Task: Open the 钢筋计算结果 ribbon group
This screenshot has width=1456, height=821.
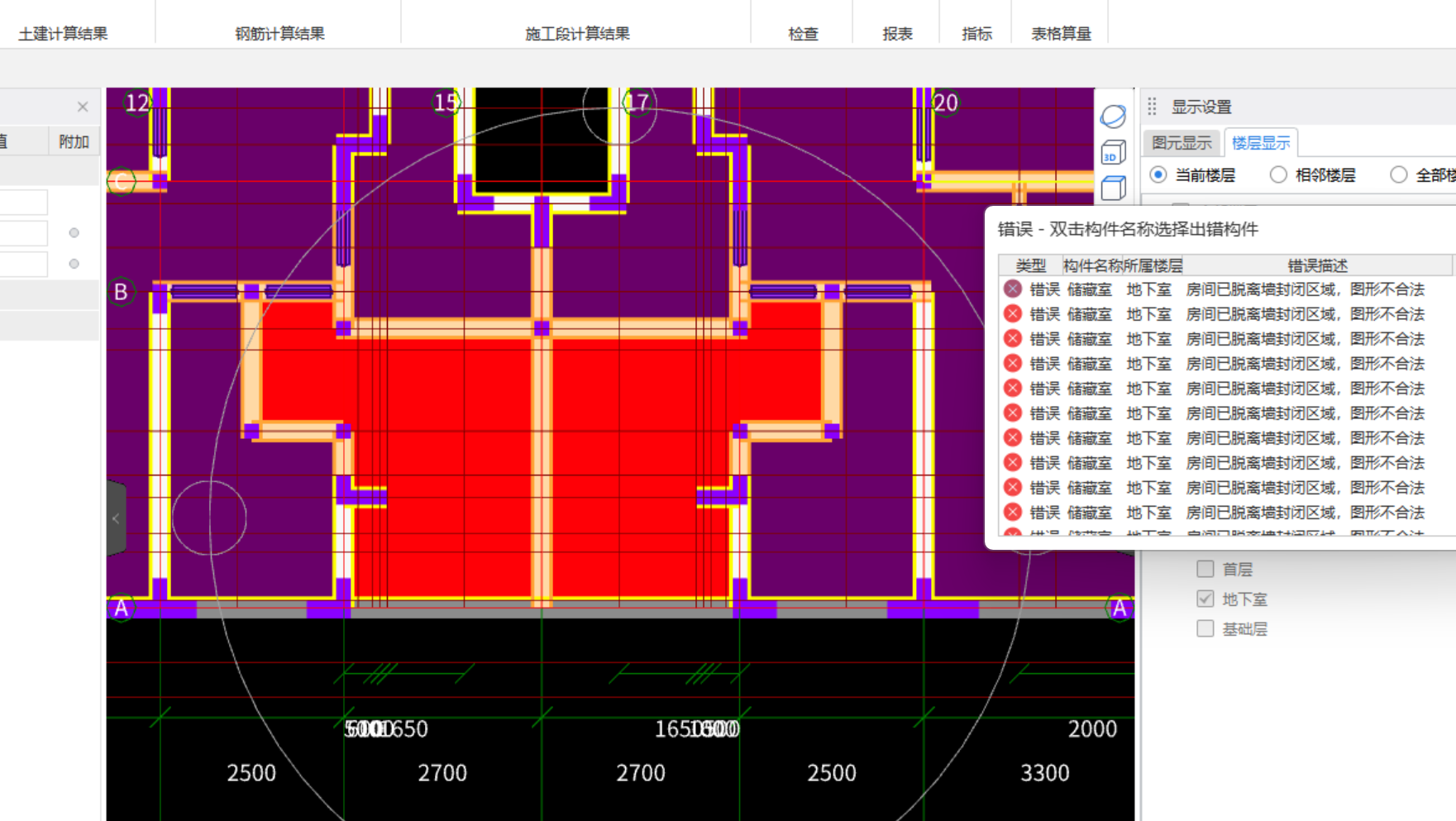Action: point(279,34)
